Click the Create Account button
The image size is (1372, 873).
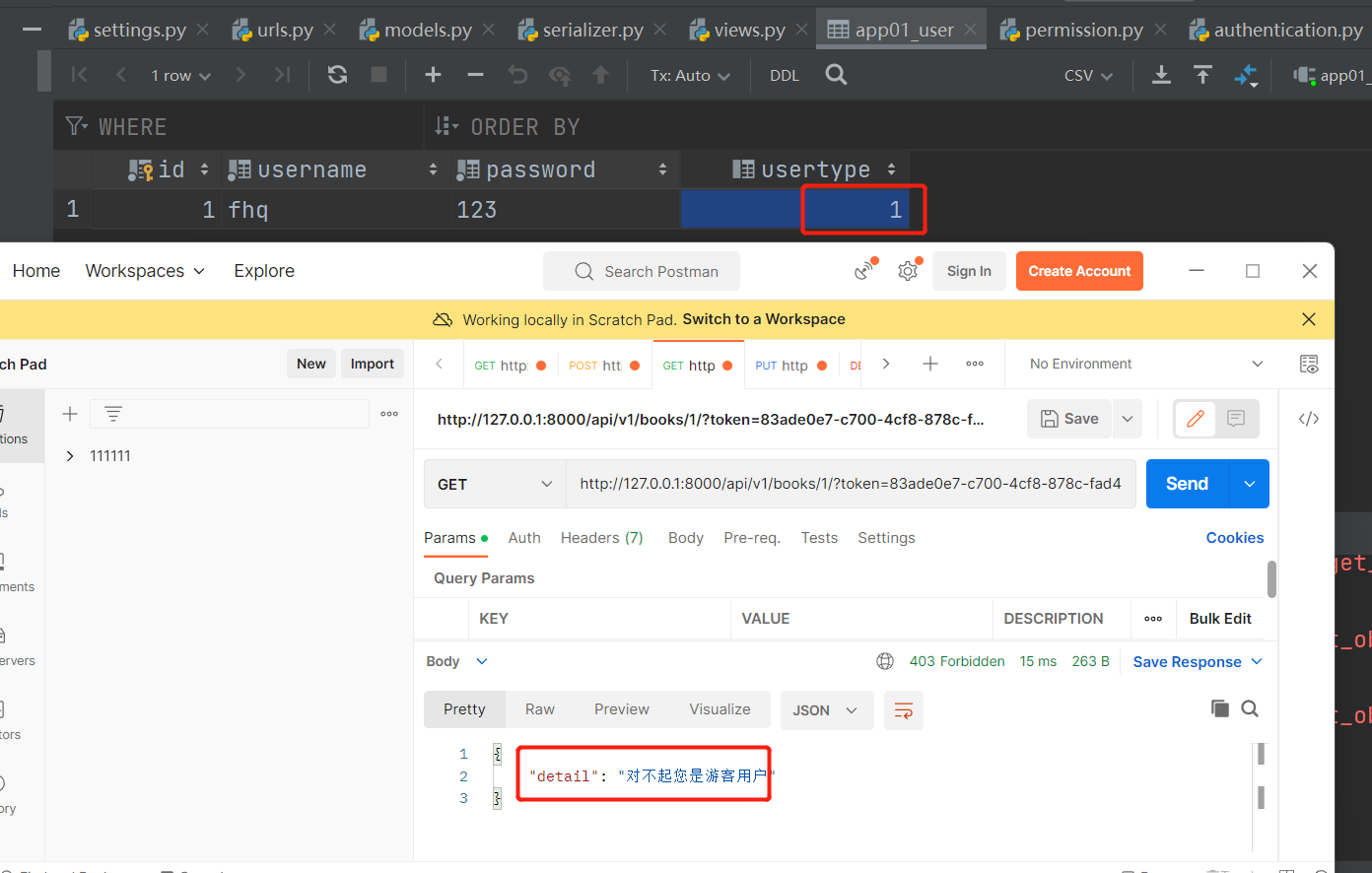point(1079,271)
